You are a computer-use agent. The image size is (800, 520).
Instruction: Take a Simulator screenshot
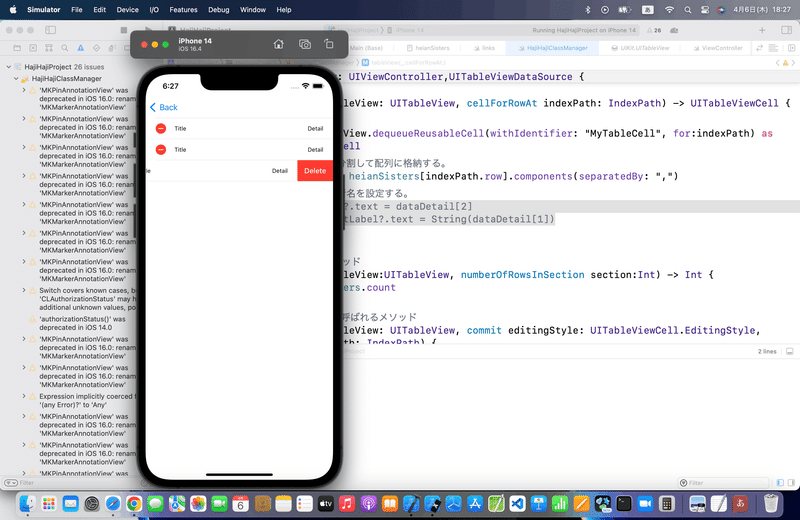pyautogui.click(x=305, y=44)
